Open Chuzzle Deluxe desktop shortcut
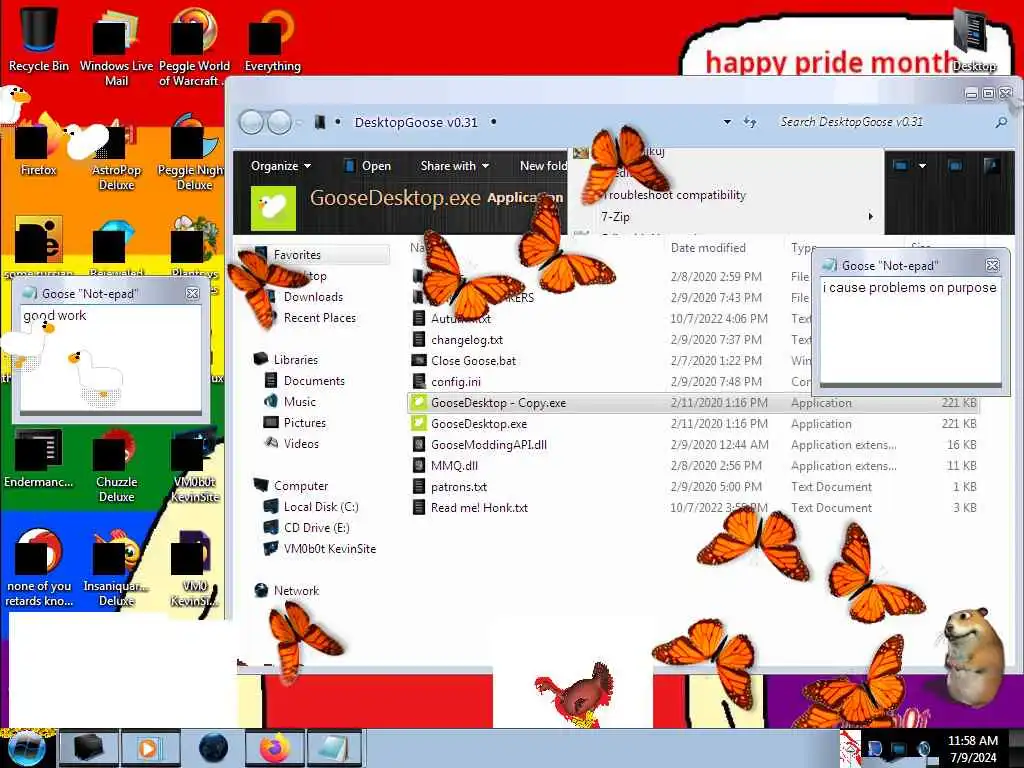This screenshot has width=1024, height=768. (116, 467)
